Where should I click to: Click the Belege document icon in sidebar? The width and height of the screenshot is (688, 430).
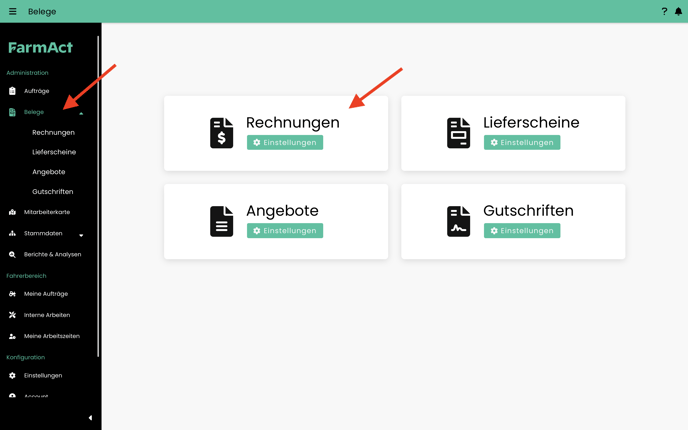pyautogui.click(x=12, y=112)
